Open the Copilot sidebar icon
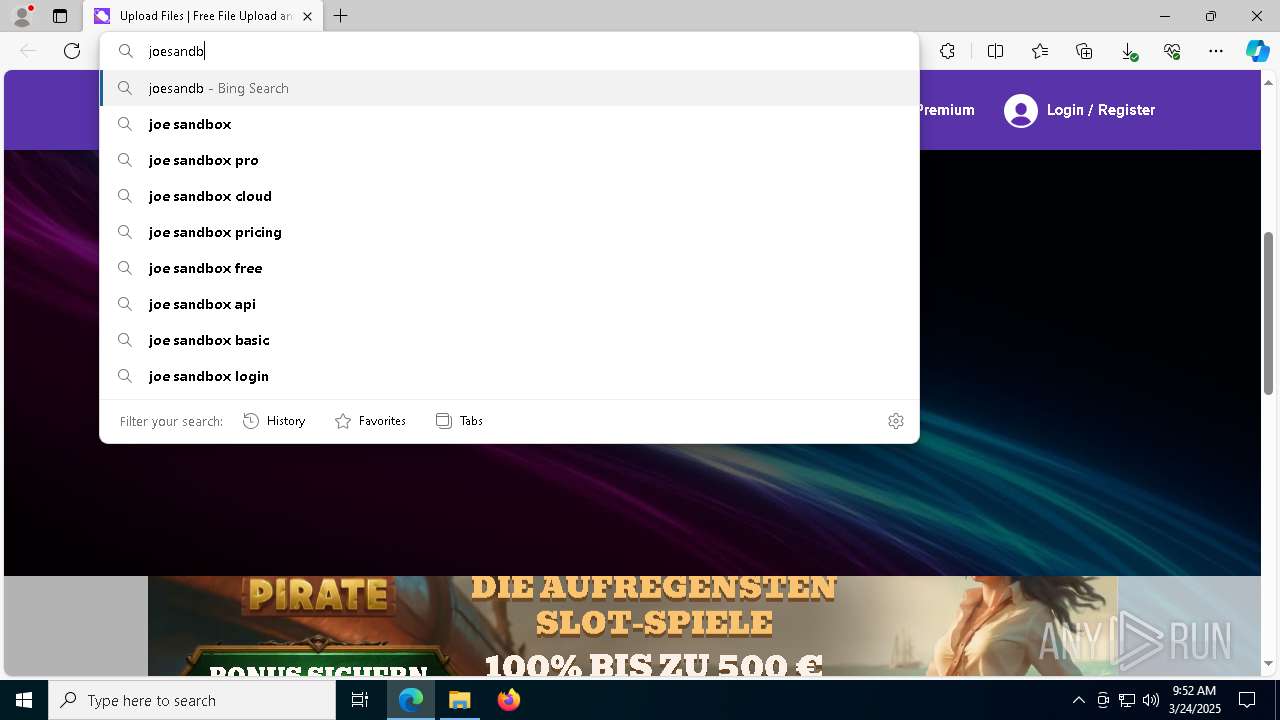This screenshot has width=1280, height=720. [1257, 51]
